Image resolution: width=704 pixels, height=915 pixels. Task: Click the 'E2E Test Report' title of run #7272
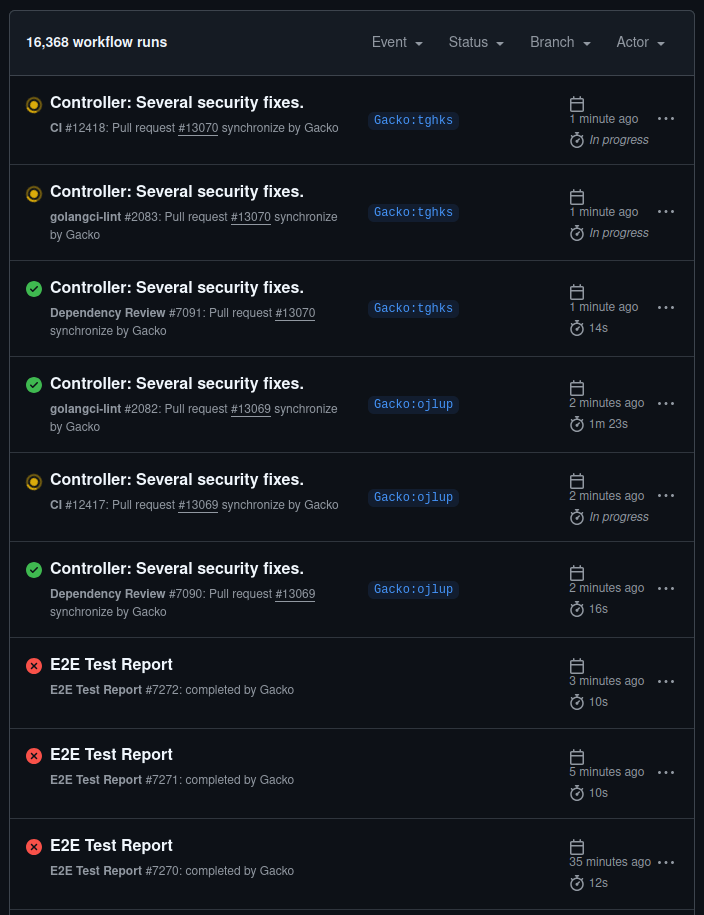point(111,664)
